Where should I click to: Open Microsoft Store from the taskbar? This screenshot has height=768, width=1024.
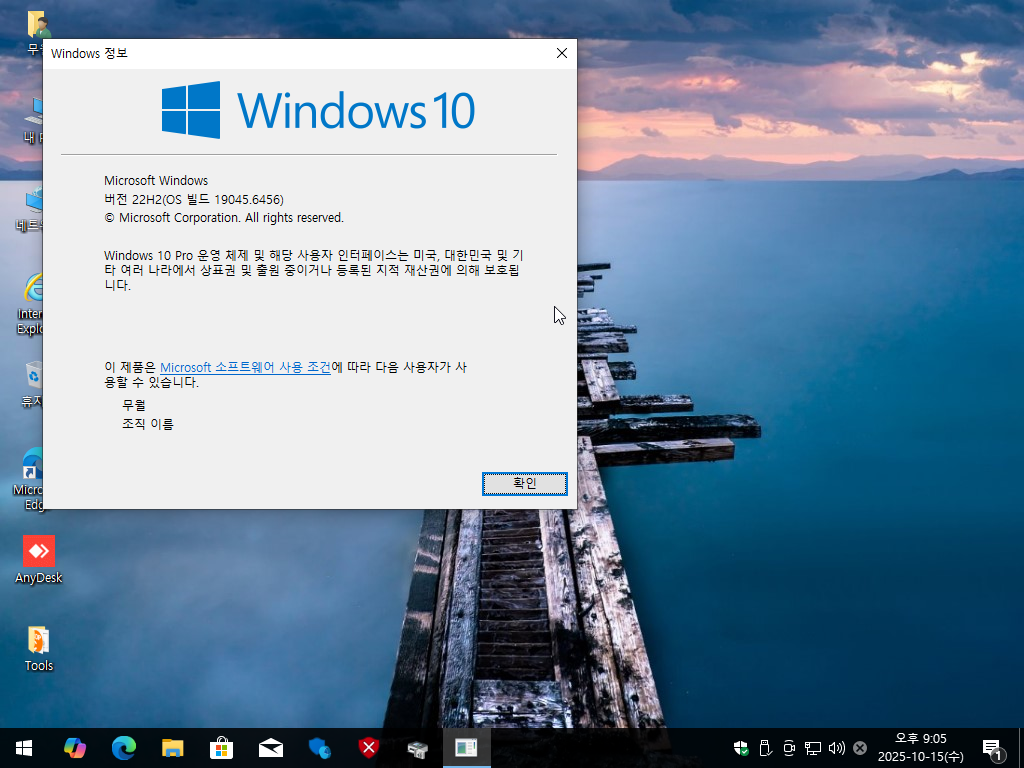point(221,748)
